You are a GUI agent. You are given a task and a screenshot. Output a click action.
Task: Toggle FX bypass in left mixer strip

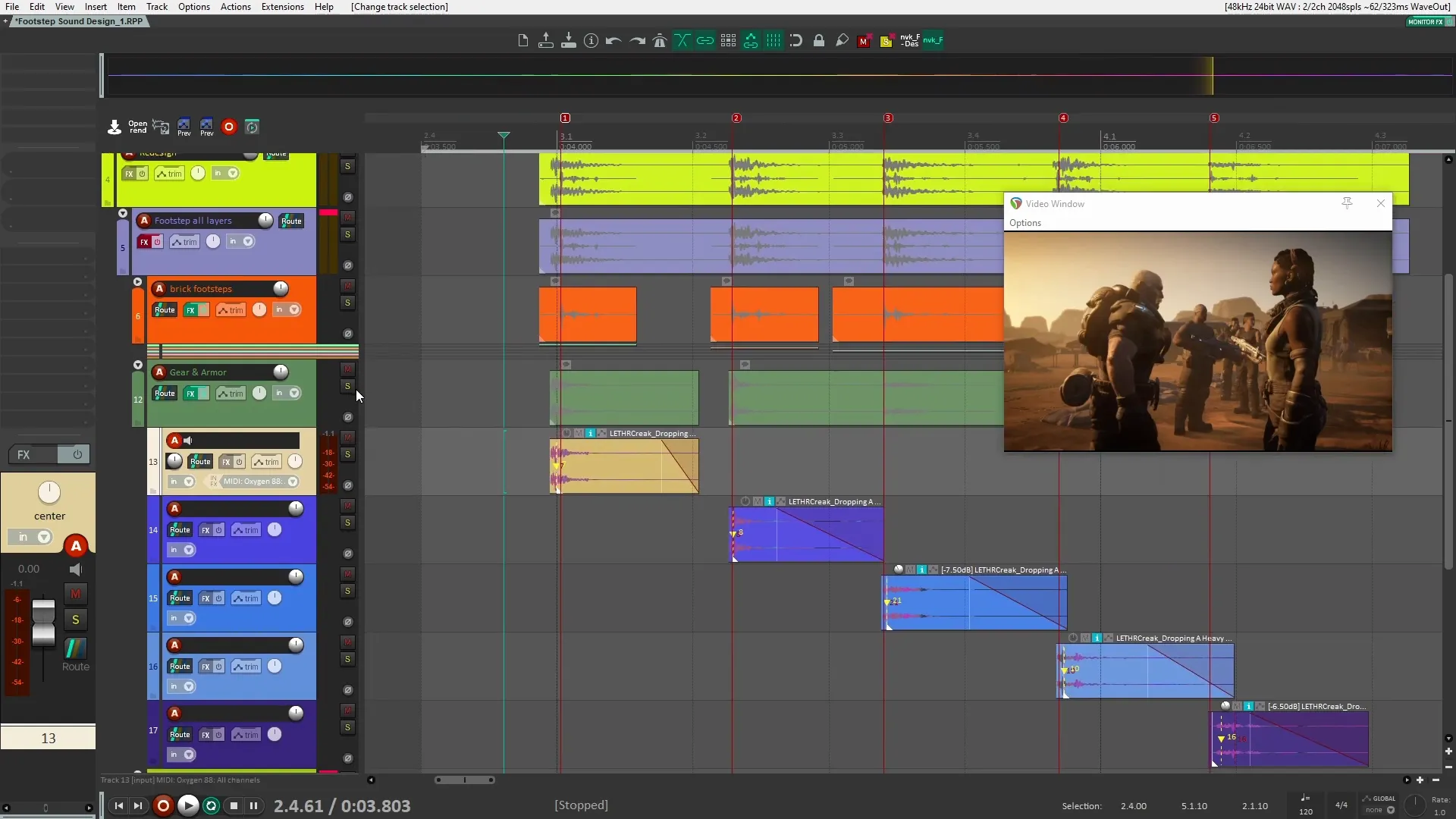[x=77, y=454]
